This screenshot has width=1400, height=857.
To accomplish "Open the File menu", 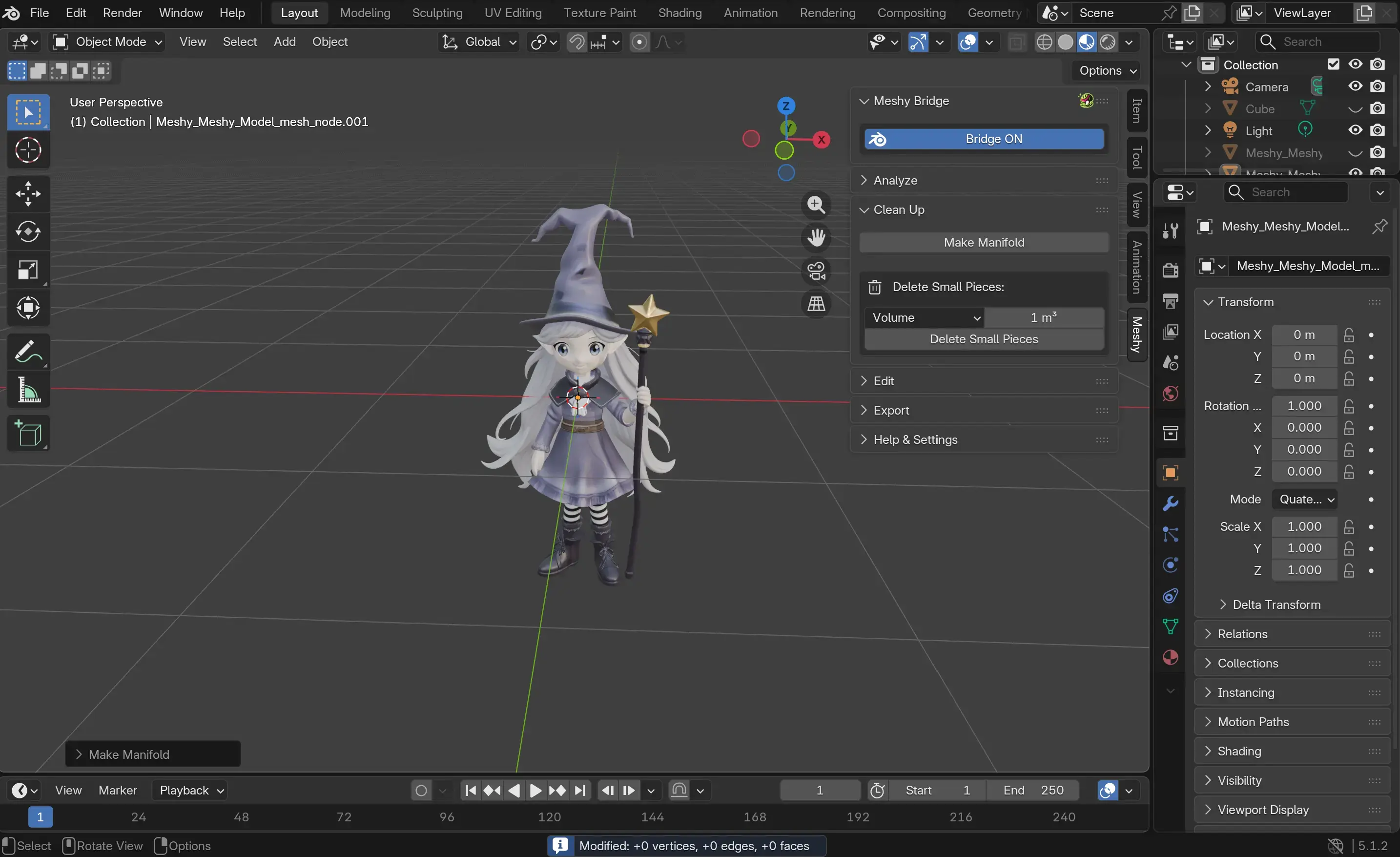I will point(39,13).
